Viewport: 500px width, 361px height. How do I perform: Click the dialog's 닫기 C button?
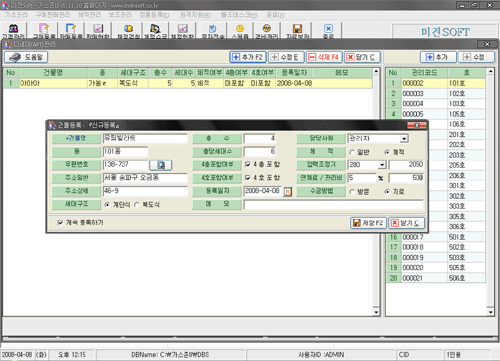pos(406,223)
